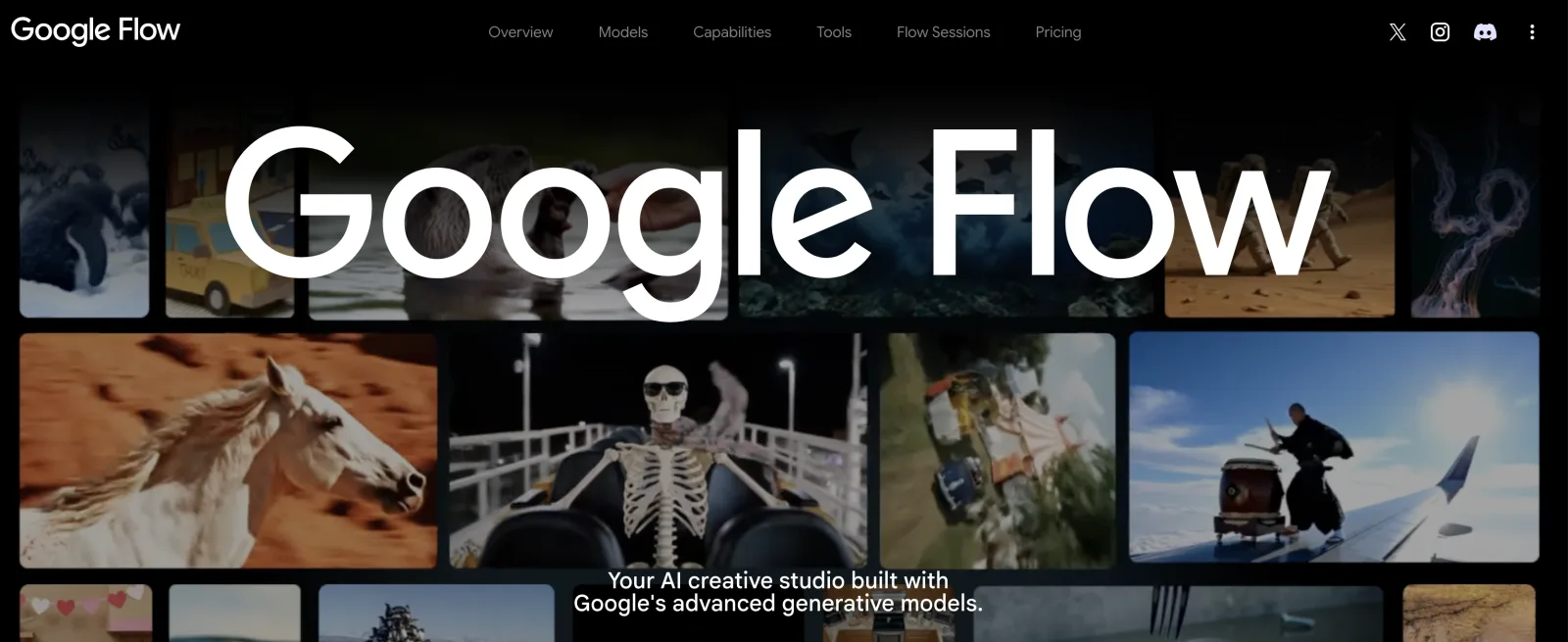Click the Google Flow logo in header

(95, 30)
